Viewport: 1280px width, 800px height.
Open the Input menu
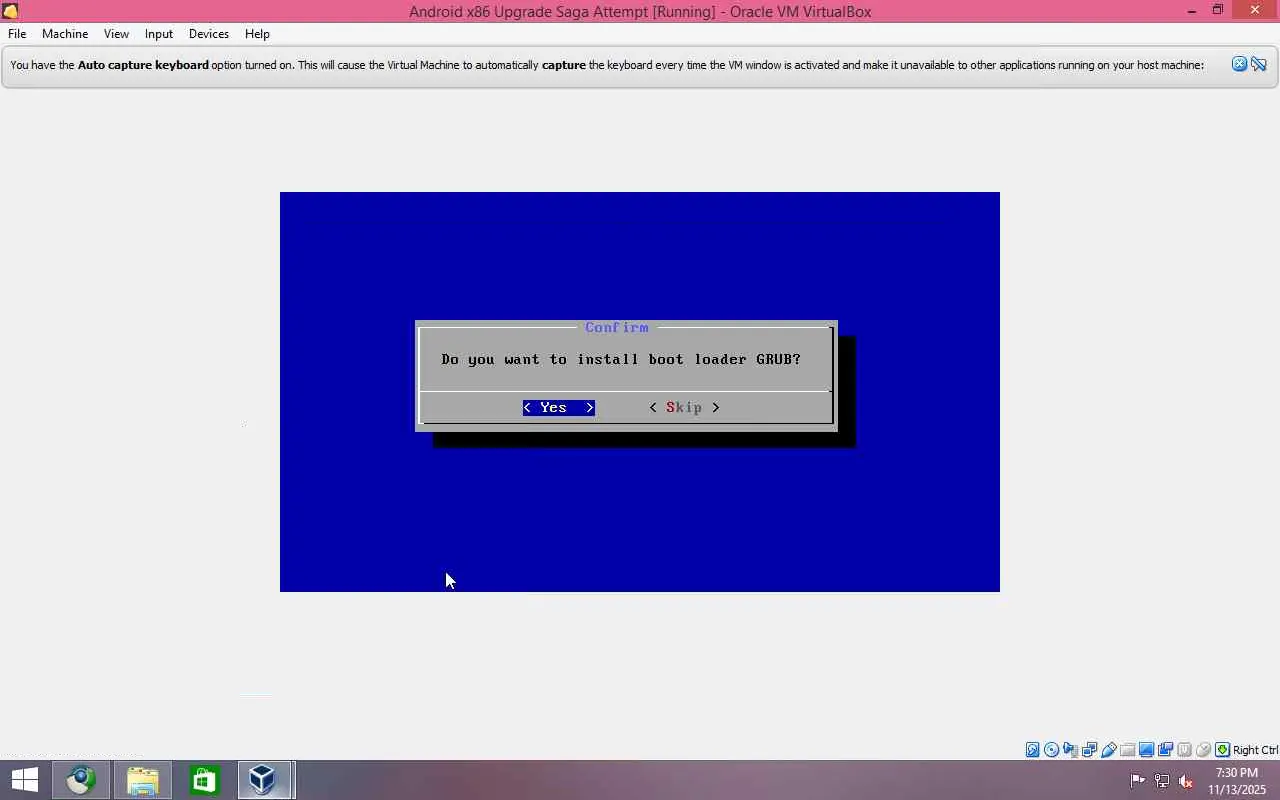tap(159, 34)
